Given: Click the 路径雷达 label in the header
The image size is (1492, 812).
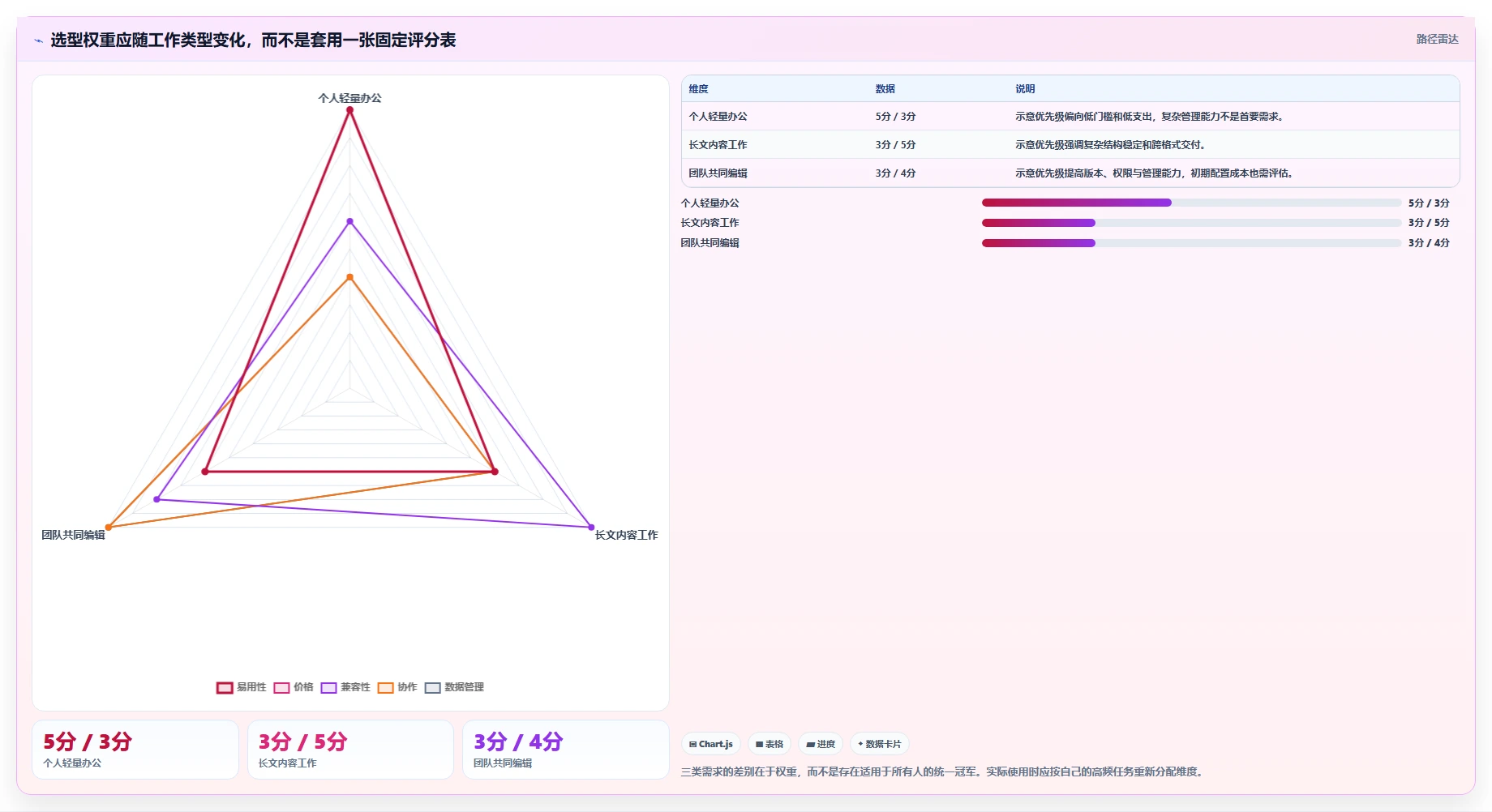Looking at the screenshot, I should pos(1437,39).
